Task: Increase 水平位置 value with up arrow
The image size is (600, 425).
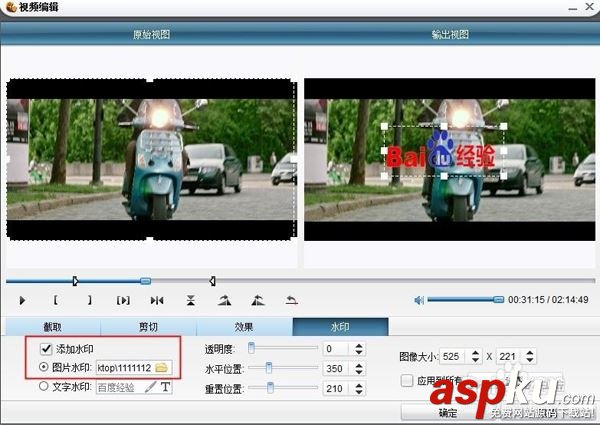Action: click(359, 365)
